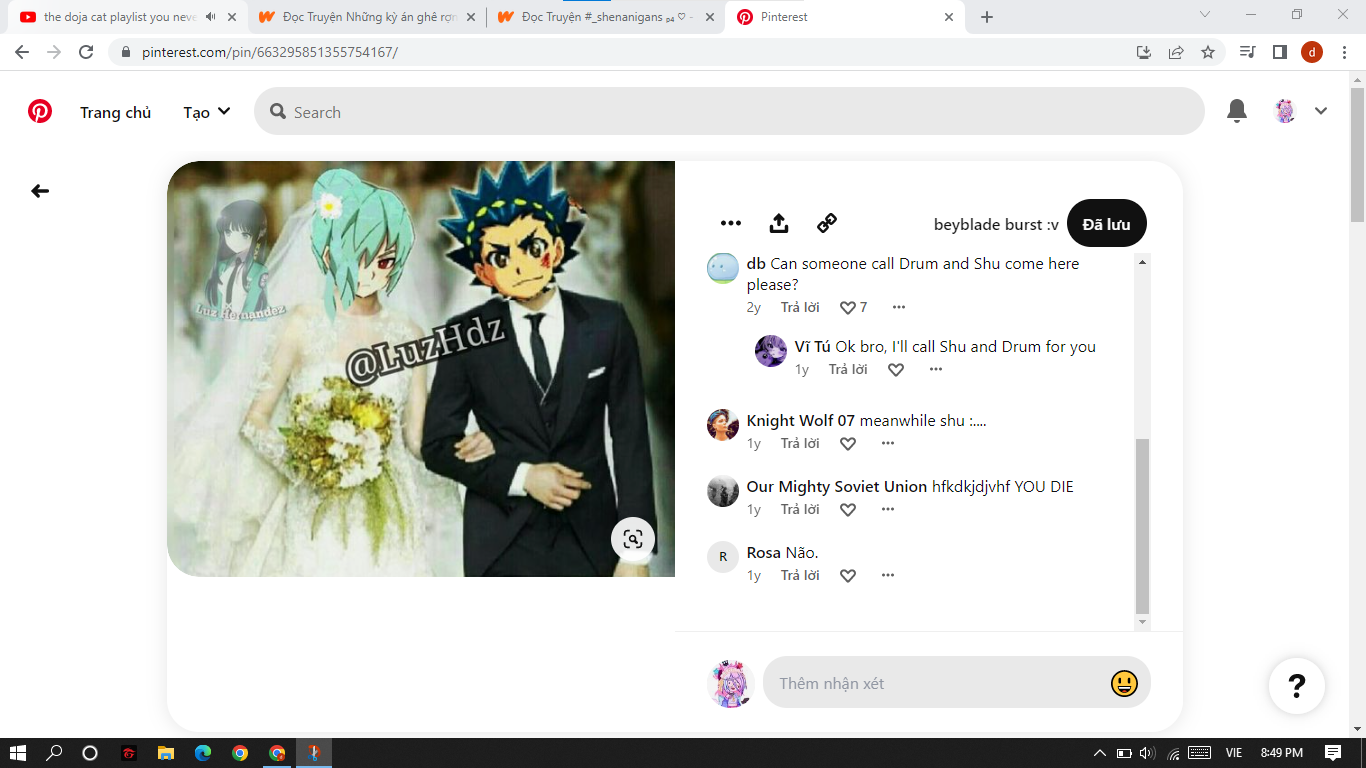Screen dimensions: 1366x768
Task: Go to Trang chủ home link
Action: pos(115,112)
